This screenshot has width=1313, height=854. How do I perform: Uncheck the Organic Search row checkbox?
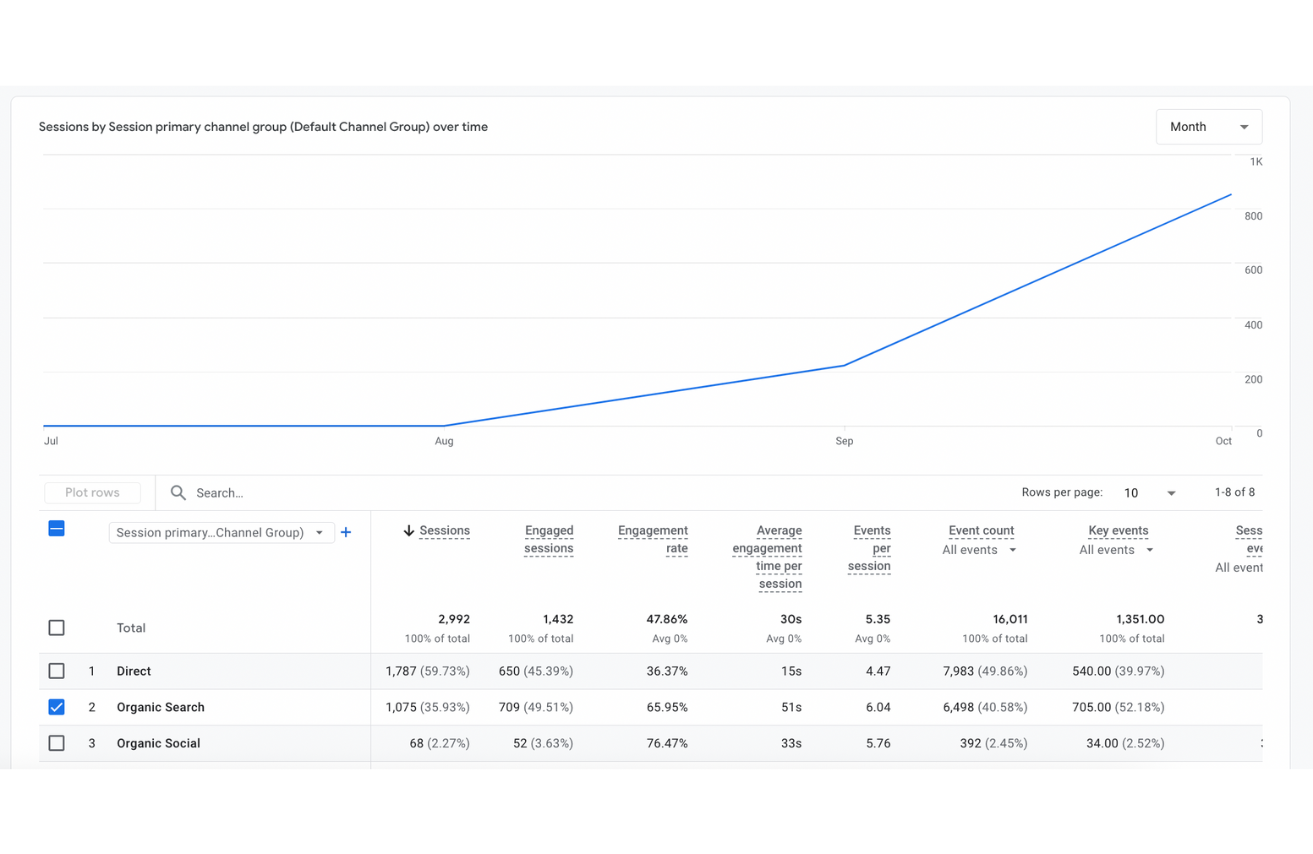click(x=57, y=707)
